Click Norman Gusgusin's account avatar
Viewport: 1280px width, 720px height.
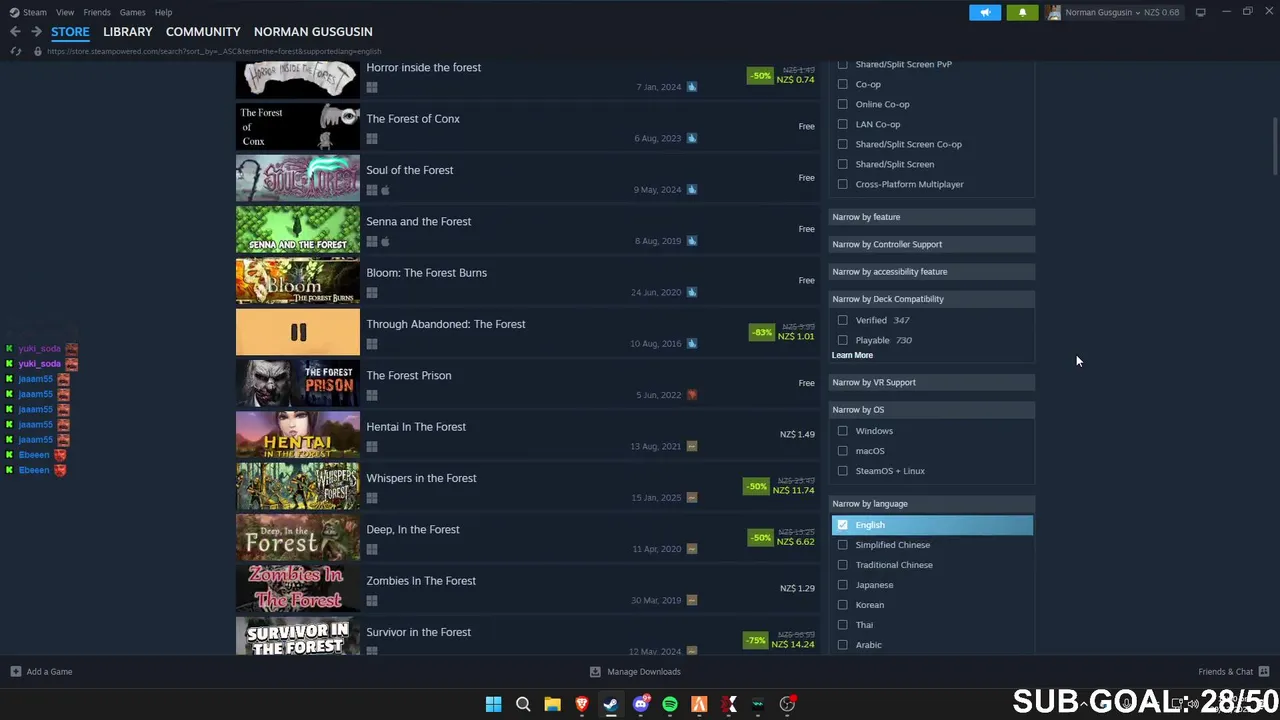(1053, 12)
